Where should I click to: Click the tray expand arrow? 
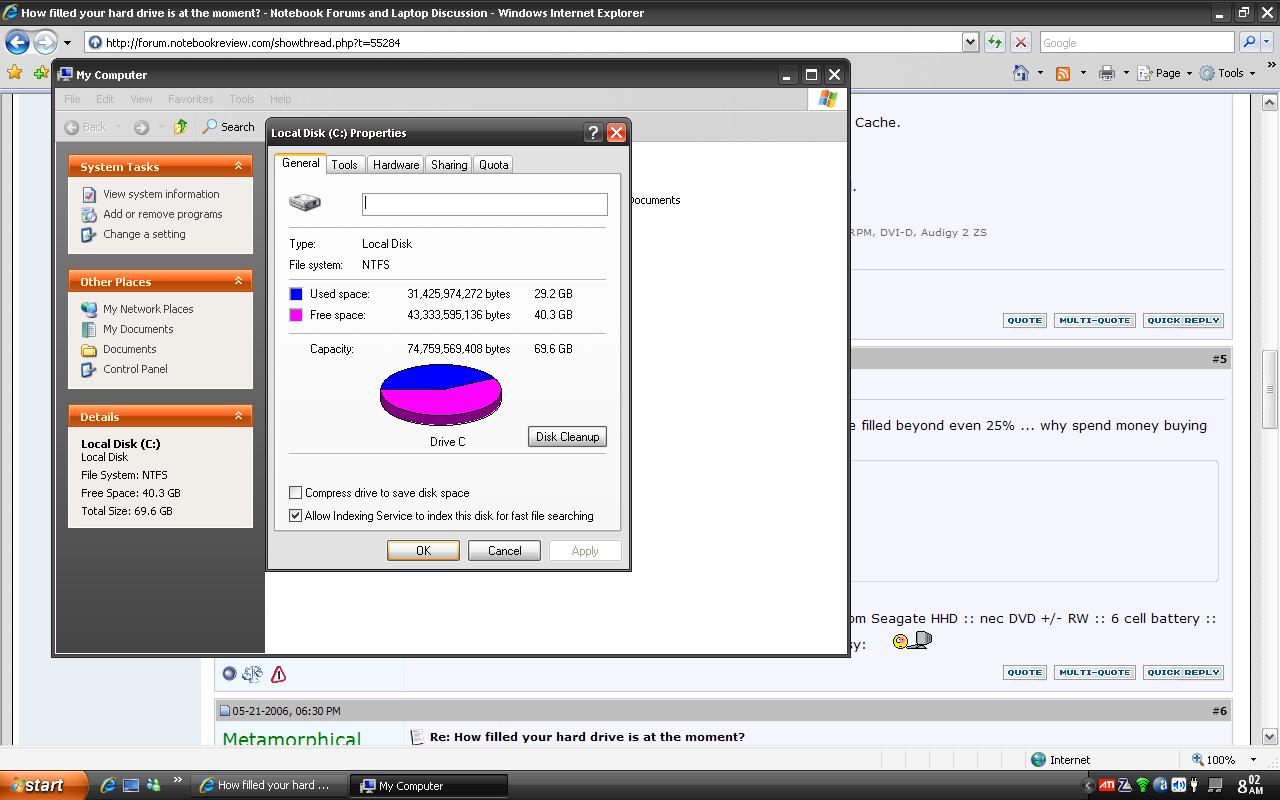(x=1088, y=785)
